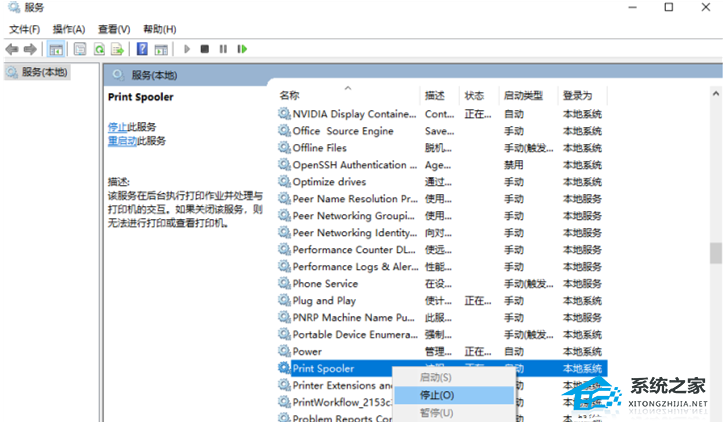Open the 查看(V) menu

[x=114, y=29]
